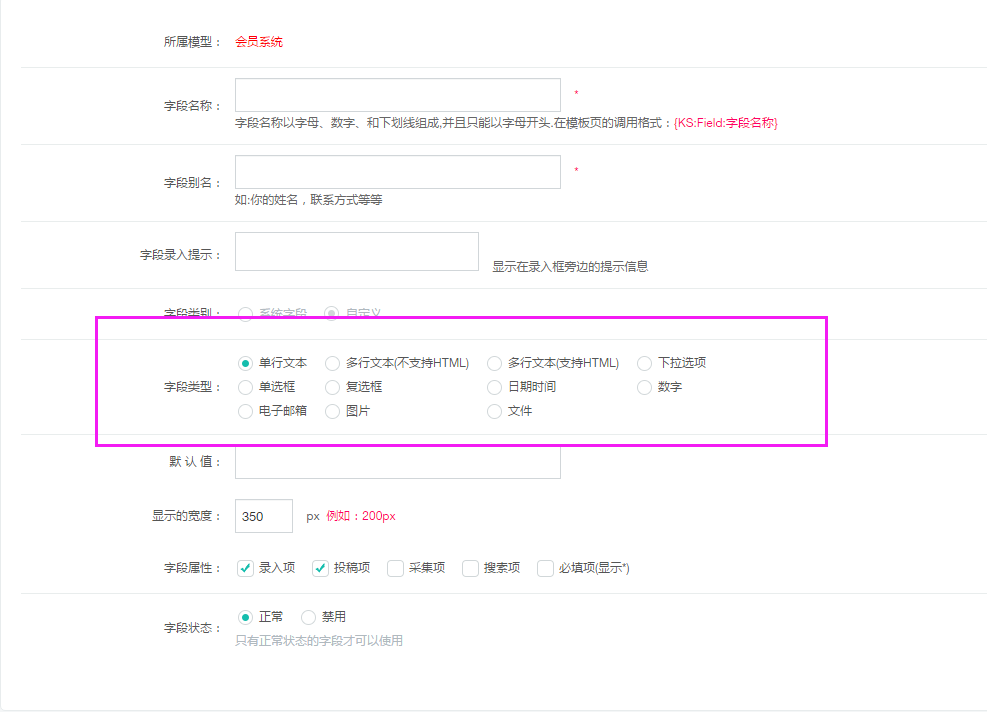The height and width of the screenshot is (712, 987).
Task: Choose 多行文本(不支持HTML) field type
Action: coord(333,363)
